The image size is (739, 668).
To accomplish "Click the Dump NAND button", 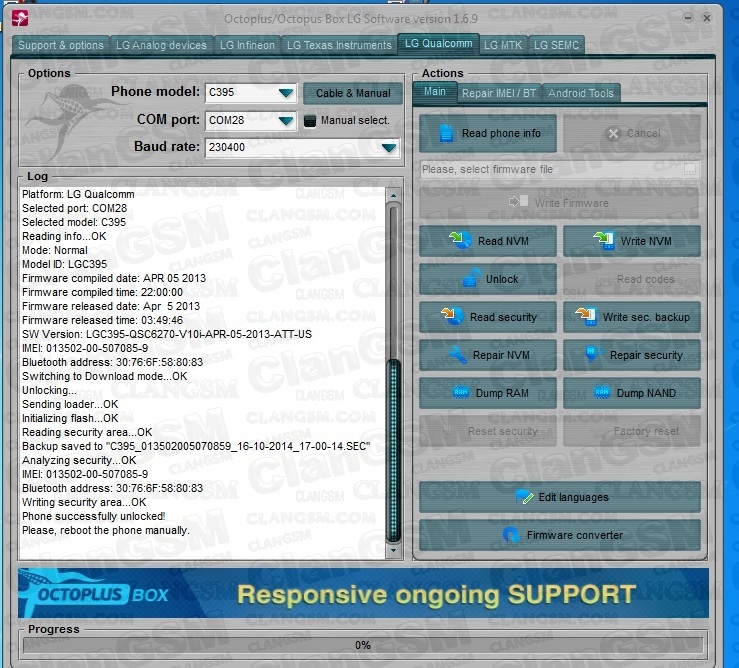I will coord(632,393).
